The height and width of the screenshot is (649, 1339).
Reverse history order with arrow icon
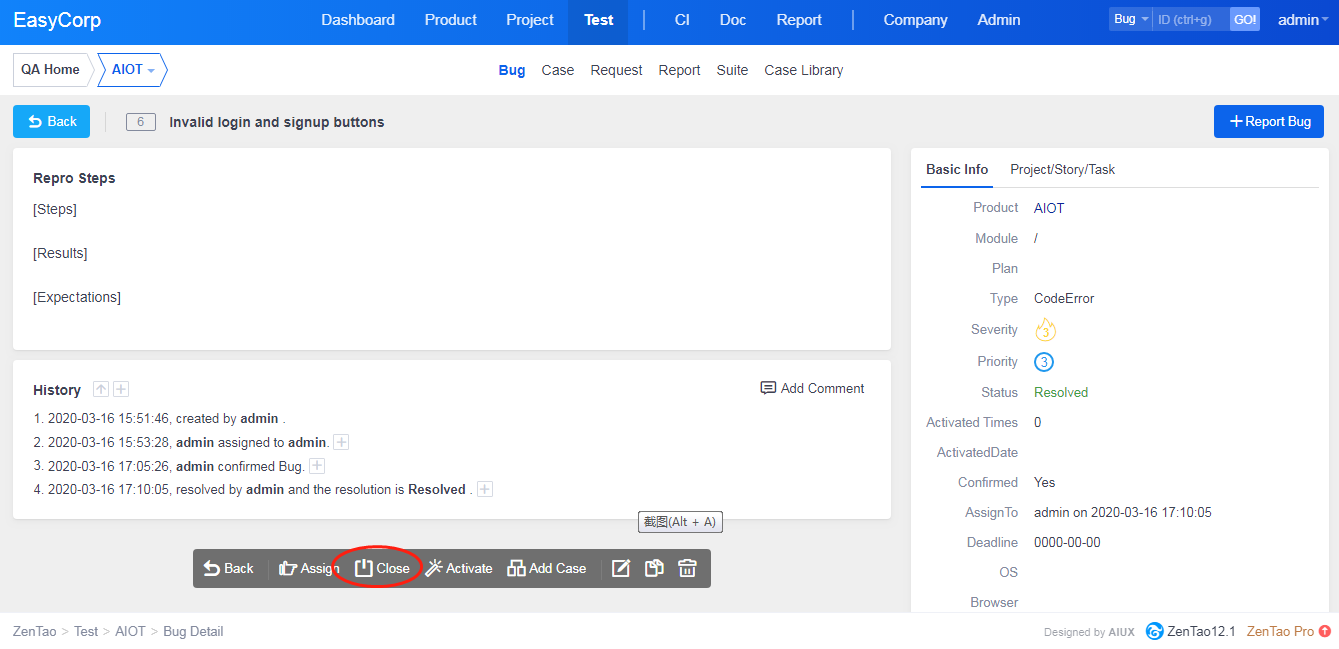101,389
